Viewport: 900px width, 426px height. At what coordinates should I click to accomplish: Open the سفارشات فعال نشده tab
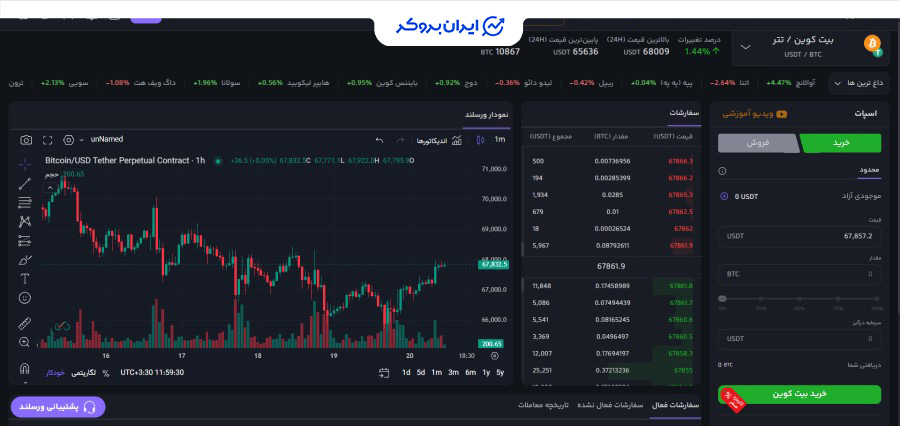[608, 405]
